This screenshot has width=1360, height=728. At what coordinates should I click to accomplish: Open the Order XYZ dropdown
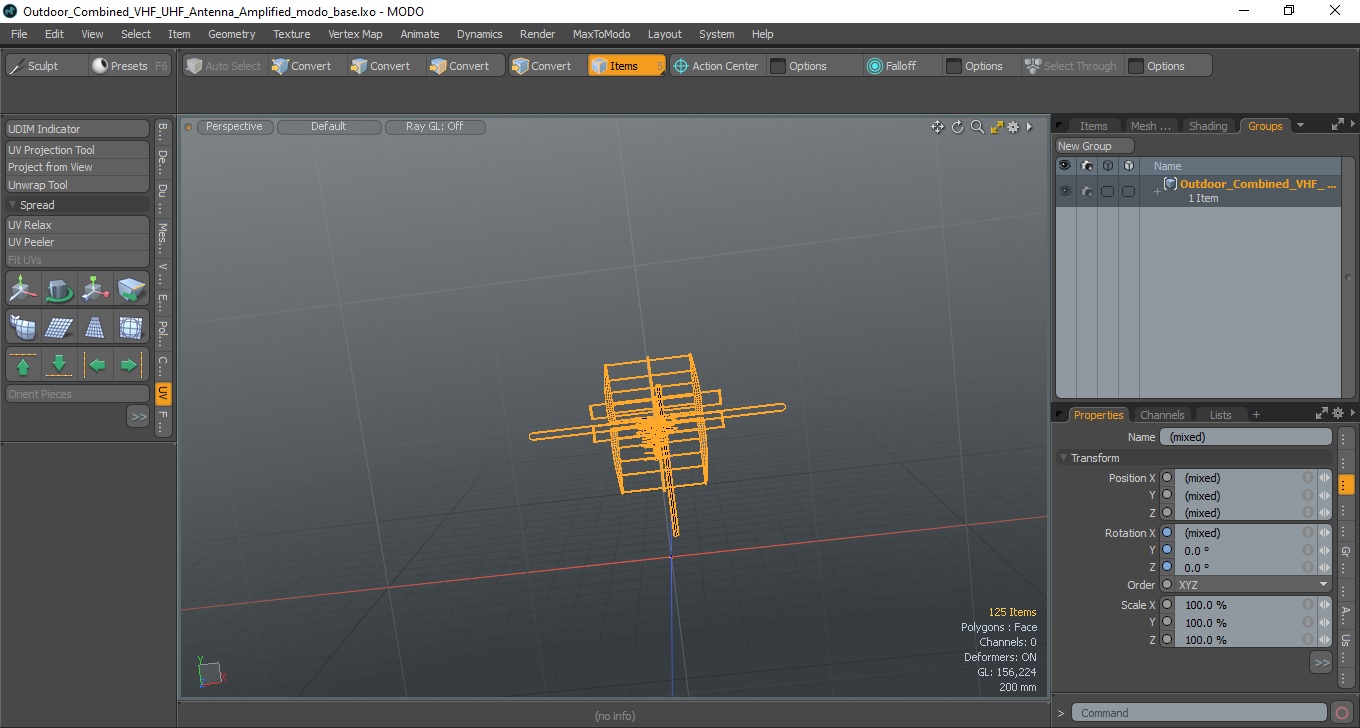(x=1254, y=585)
